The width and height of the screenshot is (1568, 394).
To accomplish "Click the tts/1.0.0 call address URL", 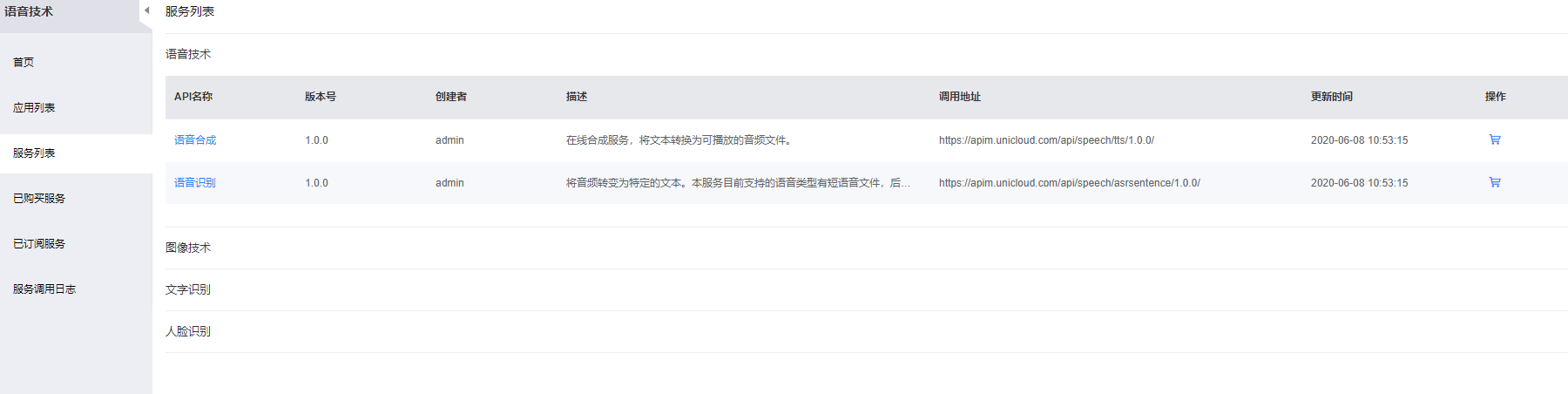I will tap(1046, 140).
